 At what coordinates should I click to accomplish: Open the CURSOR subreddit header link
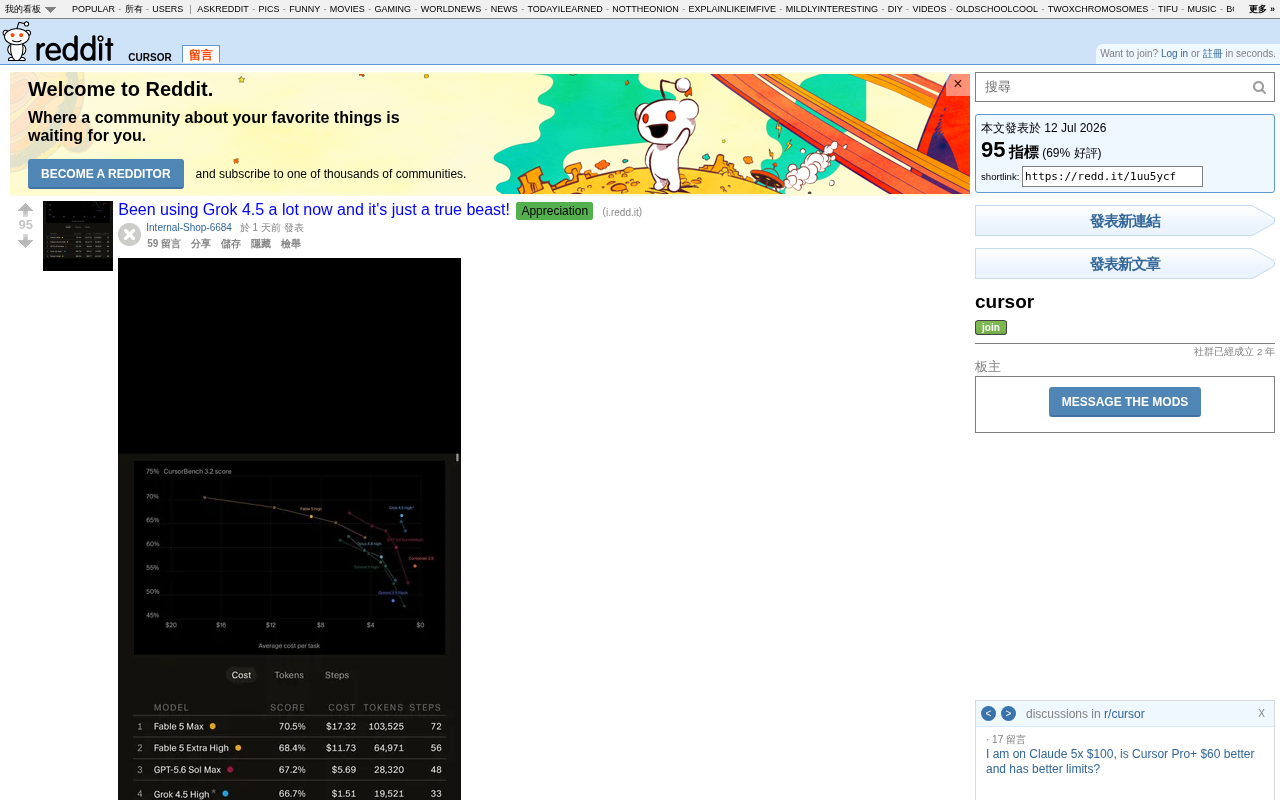(x=150, y=57)
